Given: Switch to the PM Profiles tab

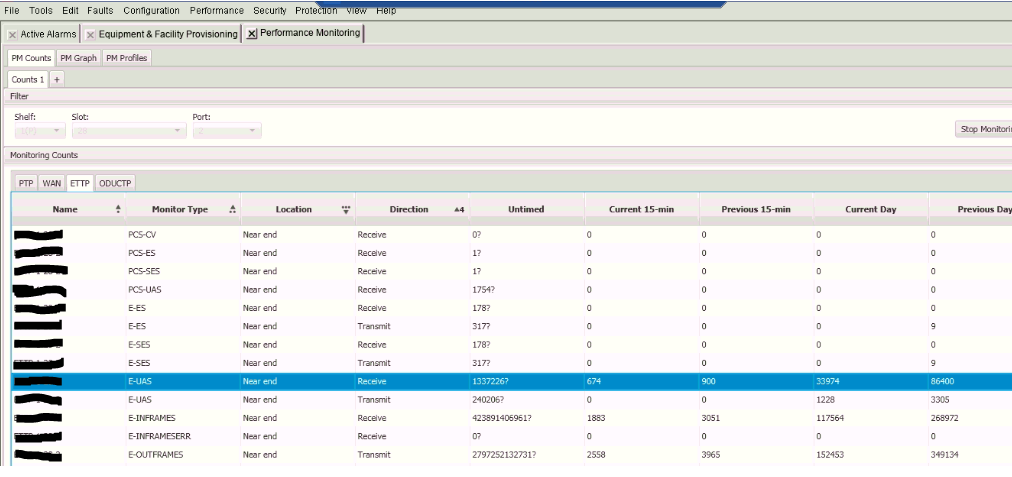Looking at the screenshot, I should point(126,58).
